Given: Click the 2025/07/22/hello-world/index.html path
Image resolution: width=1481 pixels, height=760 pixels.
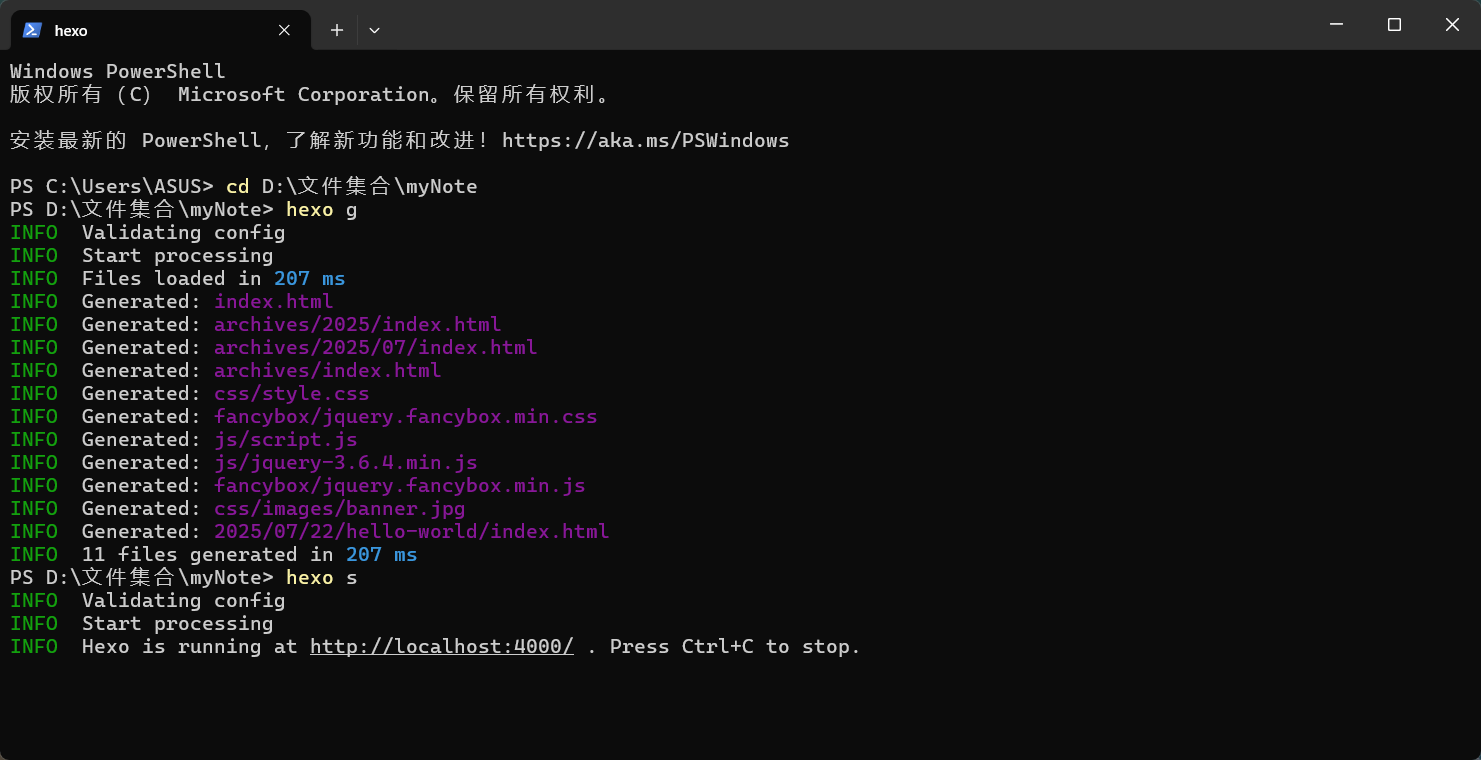Looking at the screenshot, I should (411, 532).
